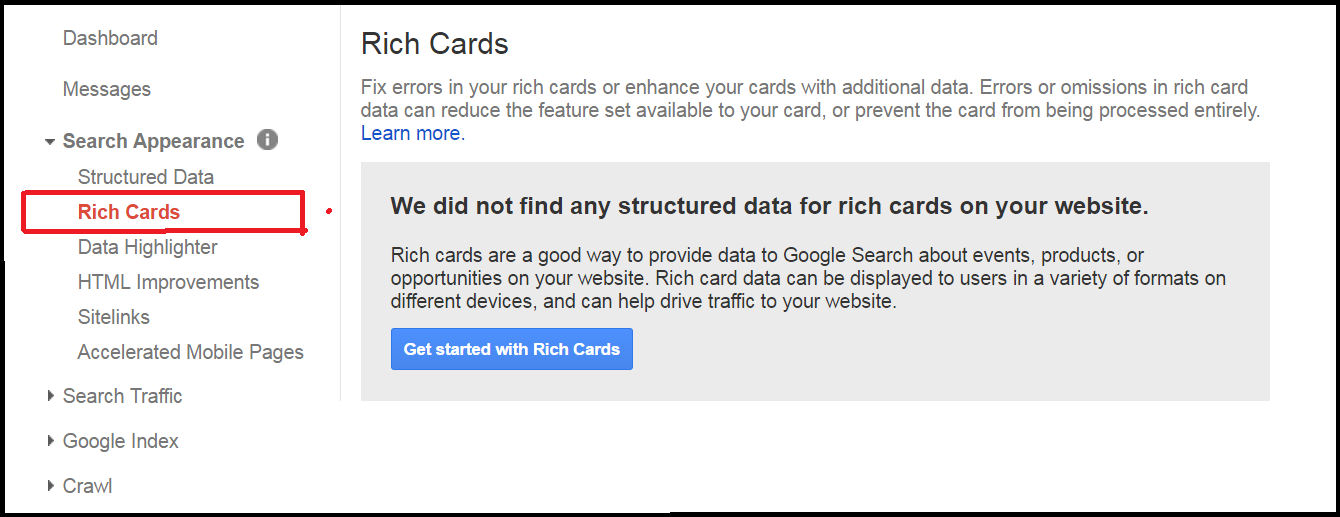Click the info icon beside Search Appearance
The width and height of the screenshot is (1340, 517).
(x=267, y=140)
